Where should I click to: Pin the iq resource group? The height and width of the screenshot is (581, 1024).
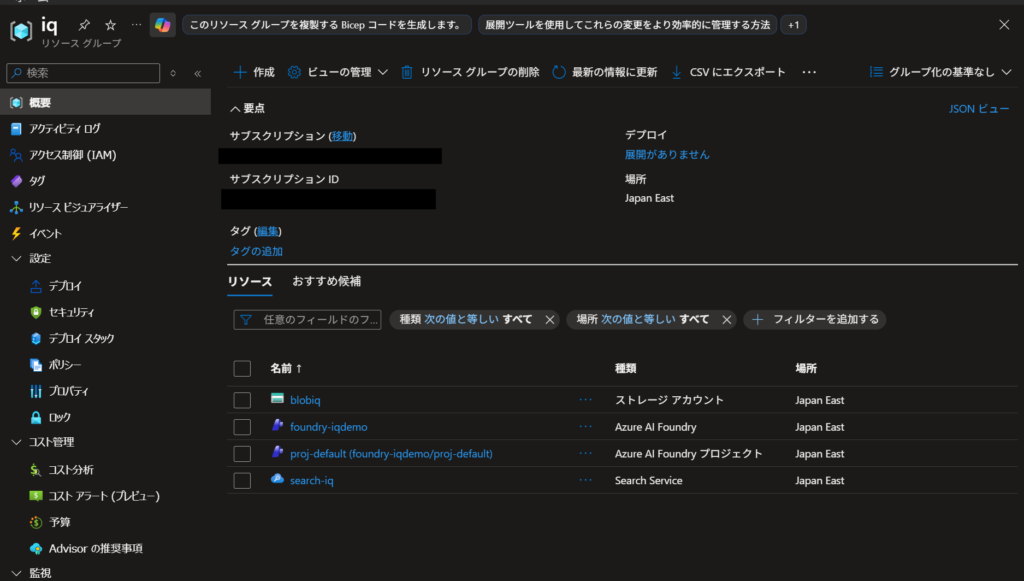click(x=85, y=24)
